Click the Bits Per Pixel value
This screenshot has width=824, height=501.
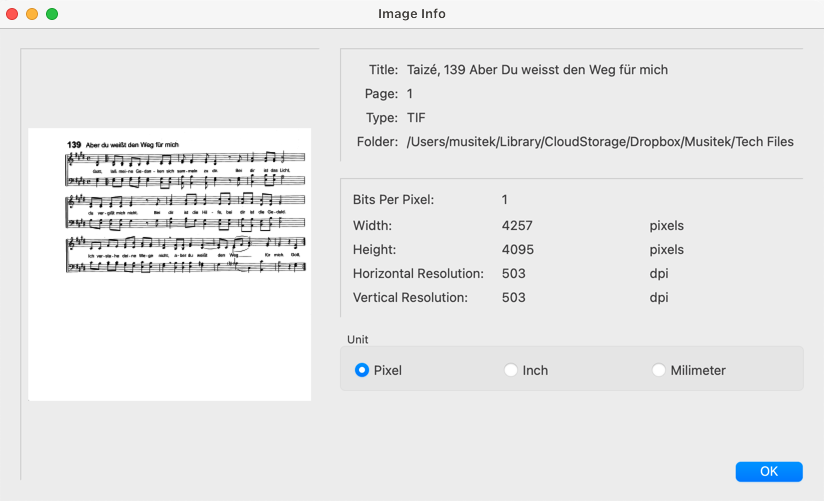pyautogui.click(x=504, y=200)
